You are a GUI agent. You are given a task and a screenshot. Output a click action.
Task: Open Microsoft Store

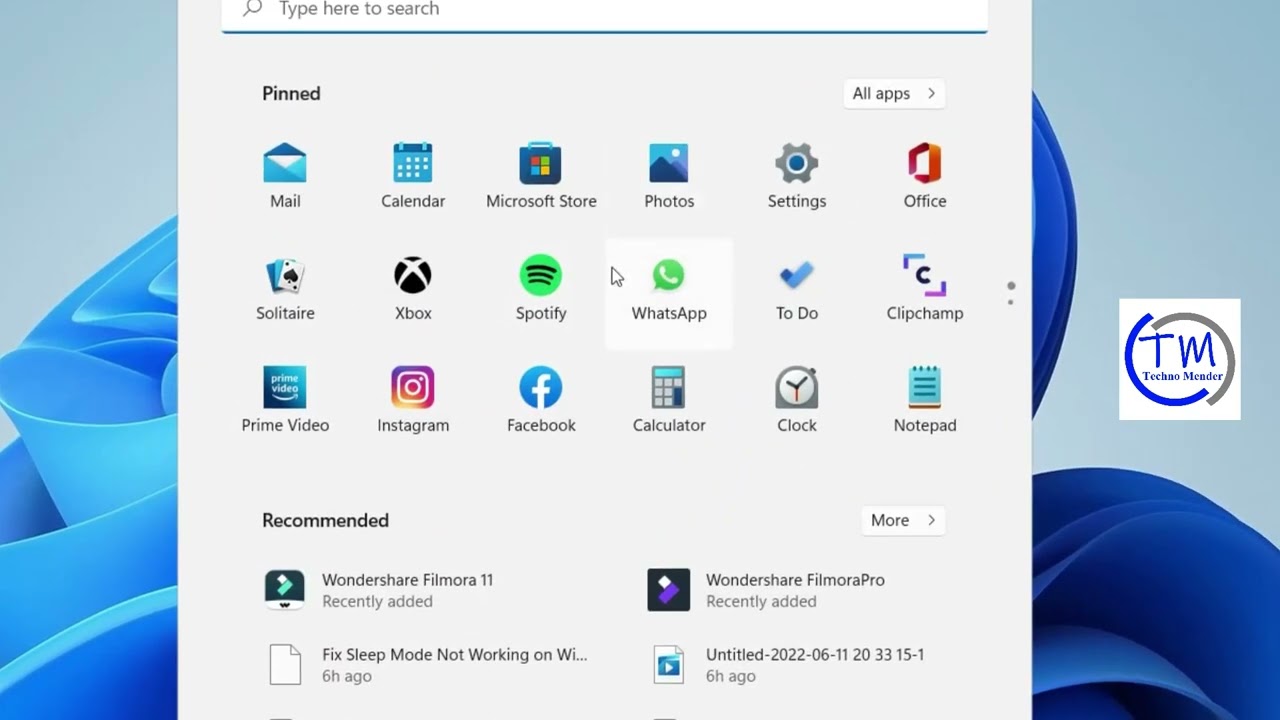[541, 176]
